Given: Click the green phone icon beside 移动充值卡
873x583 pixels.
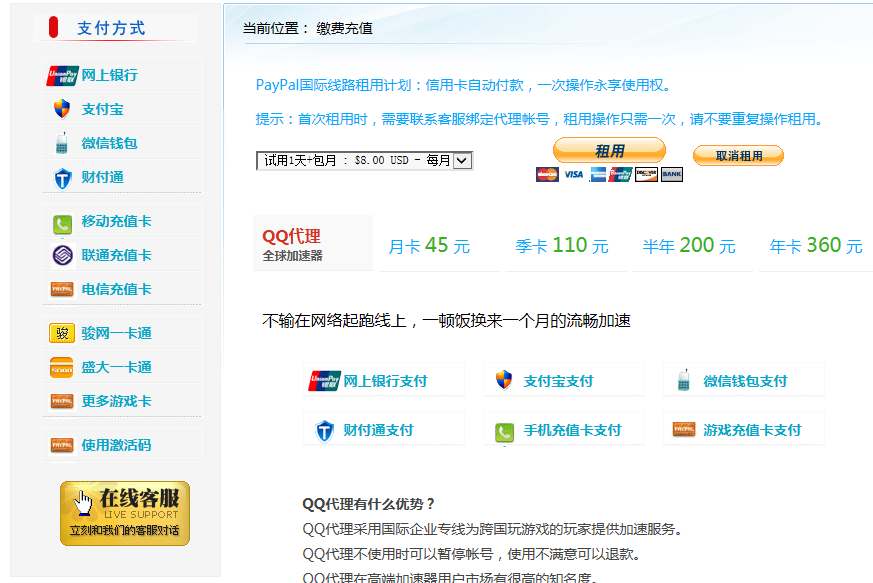Looking at the screenshot, I should (62, 224).
